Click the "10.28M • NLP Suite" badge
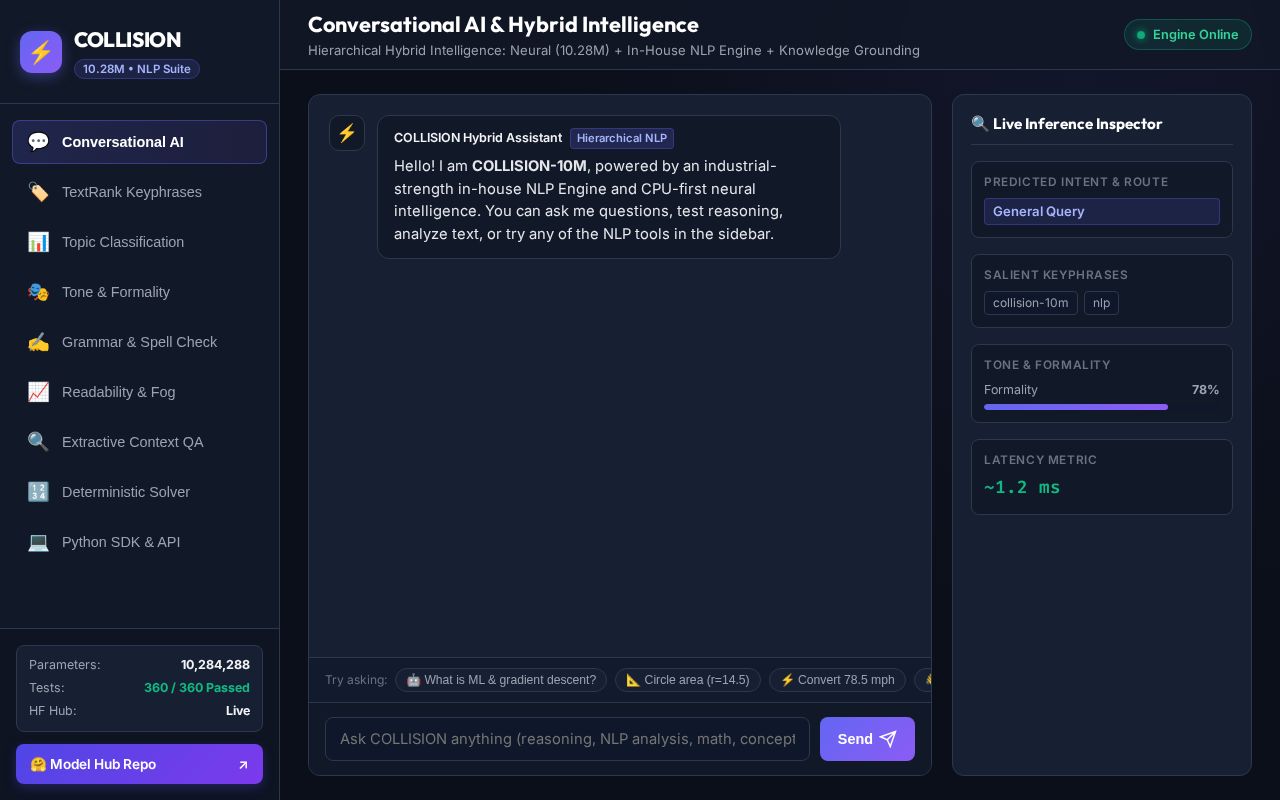The width and height of the screenshot is (1280, 800). tap(137, 69)
